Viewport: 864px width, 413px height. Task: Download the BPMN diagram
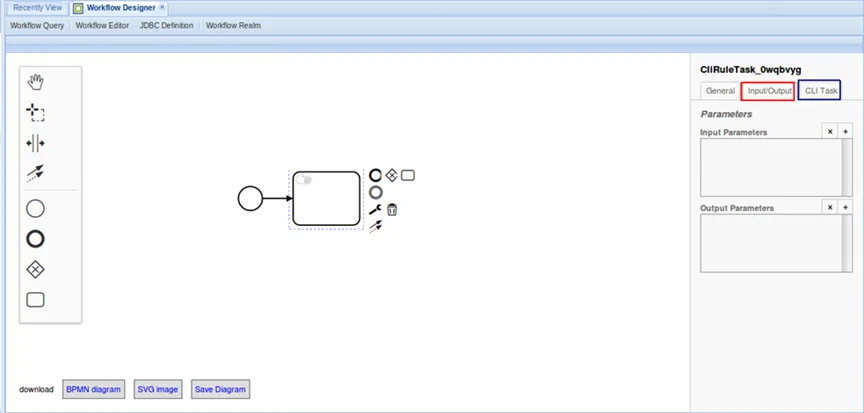(x=93, y=389)
